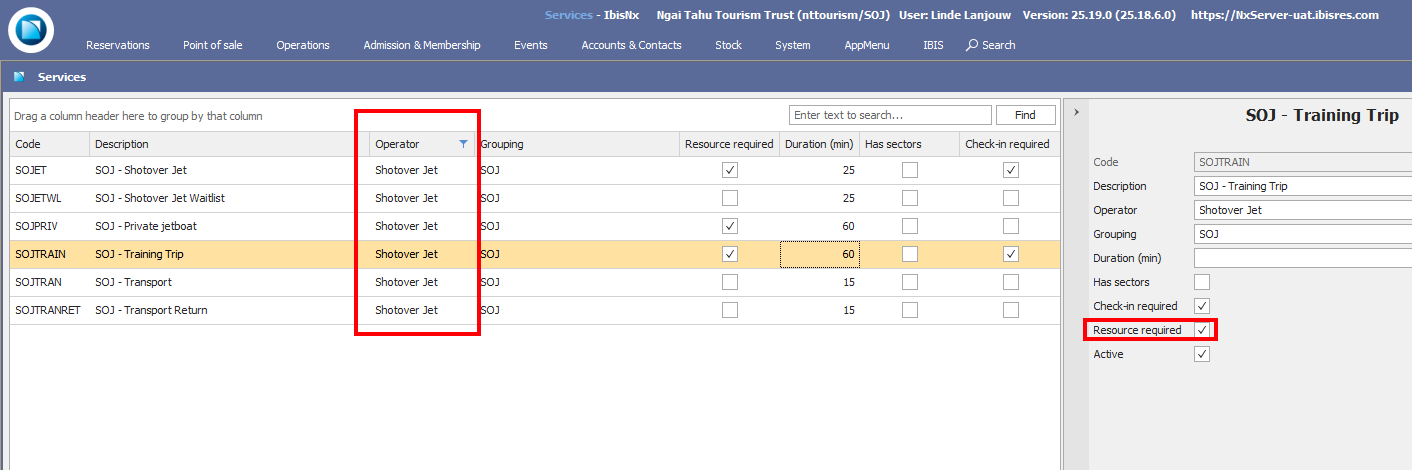Sort by the Operator column header
This screenshot has width=1412, height=470.
(421, 144)
